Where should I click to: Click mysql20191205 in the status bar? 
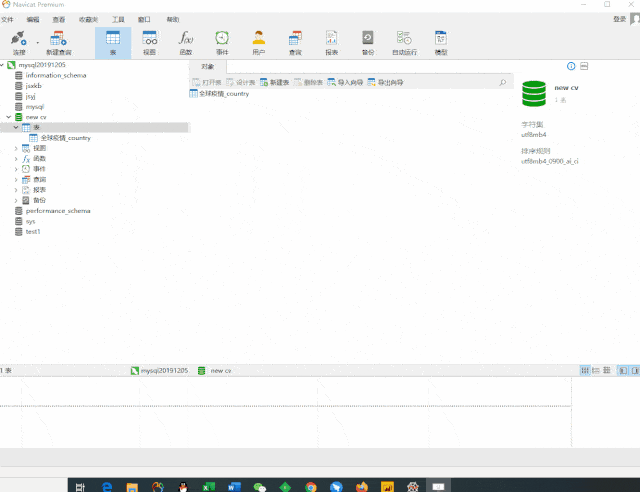coord(159,371)
